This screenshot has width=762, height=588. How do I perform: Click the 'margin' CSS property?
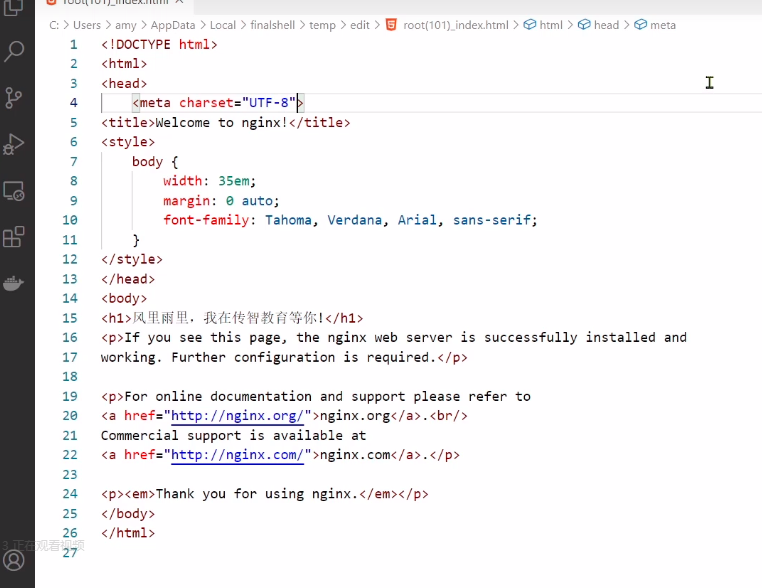coord(187,201)
